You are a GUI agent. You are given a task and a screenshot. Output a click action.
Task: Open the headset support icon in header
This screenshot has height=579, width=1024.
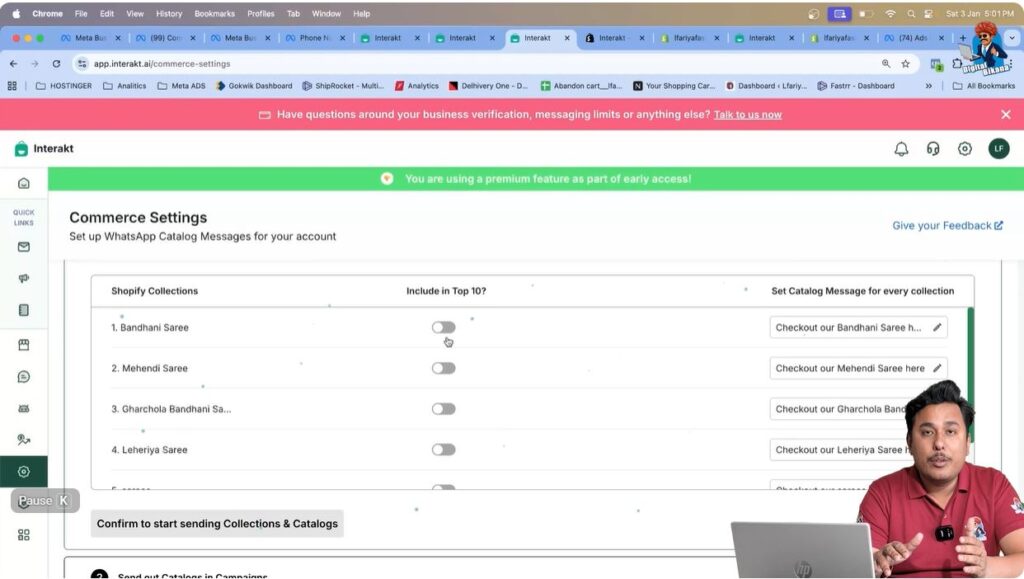(x=933, y=148)
